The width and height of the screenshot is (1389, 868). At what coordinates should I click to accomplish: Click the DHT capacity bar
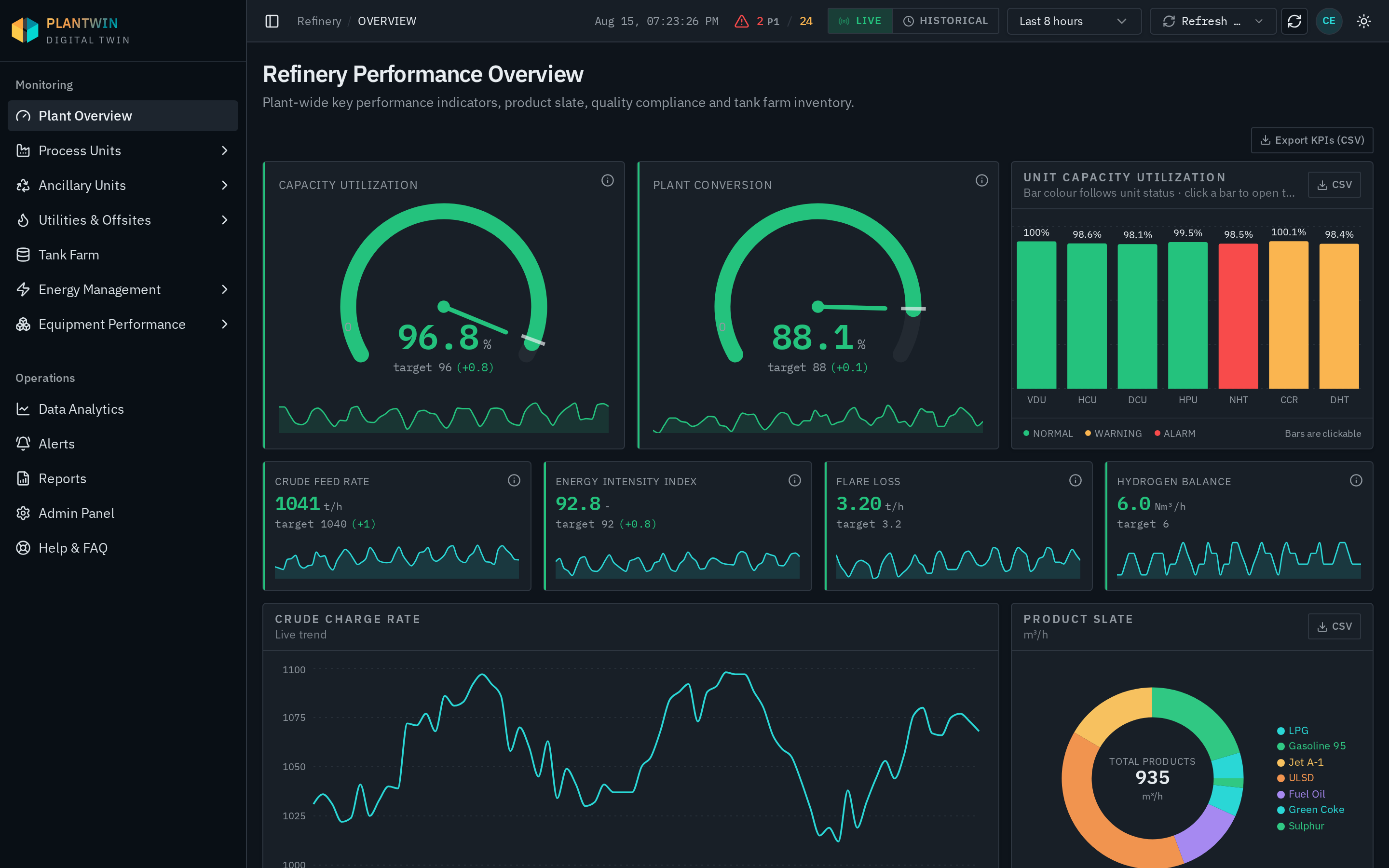coord(1339,316)
